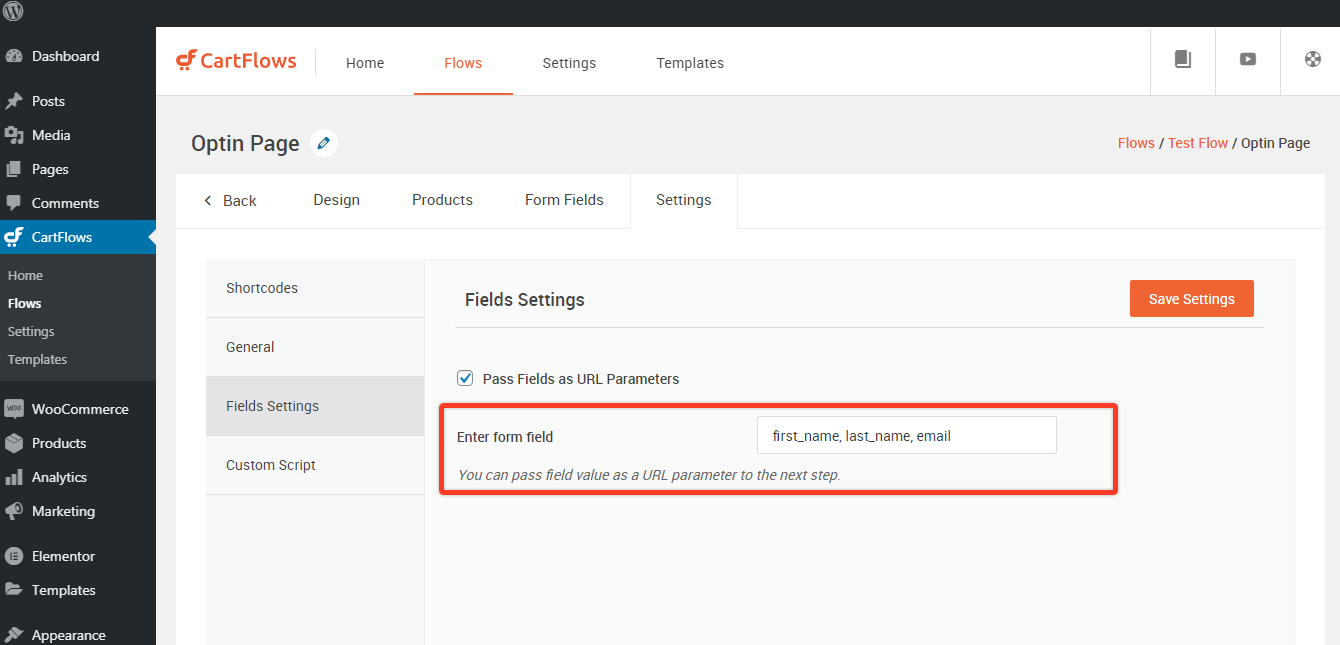Screen dimensions: 1340x645
Task: Click the Analytics bar chart icon
Action: pyautogui.click(x=14, y=477)
